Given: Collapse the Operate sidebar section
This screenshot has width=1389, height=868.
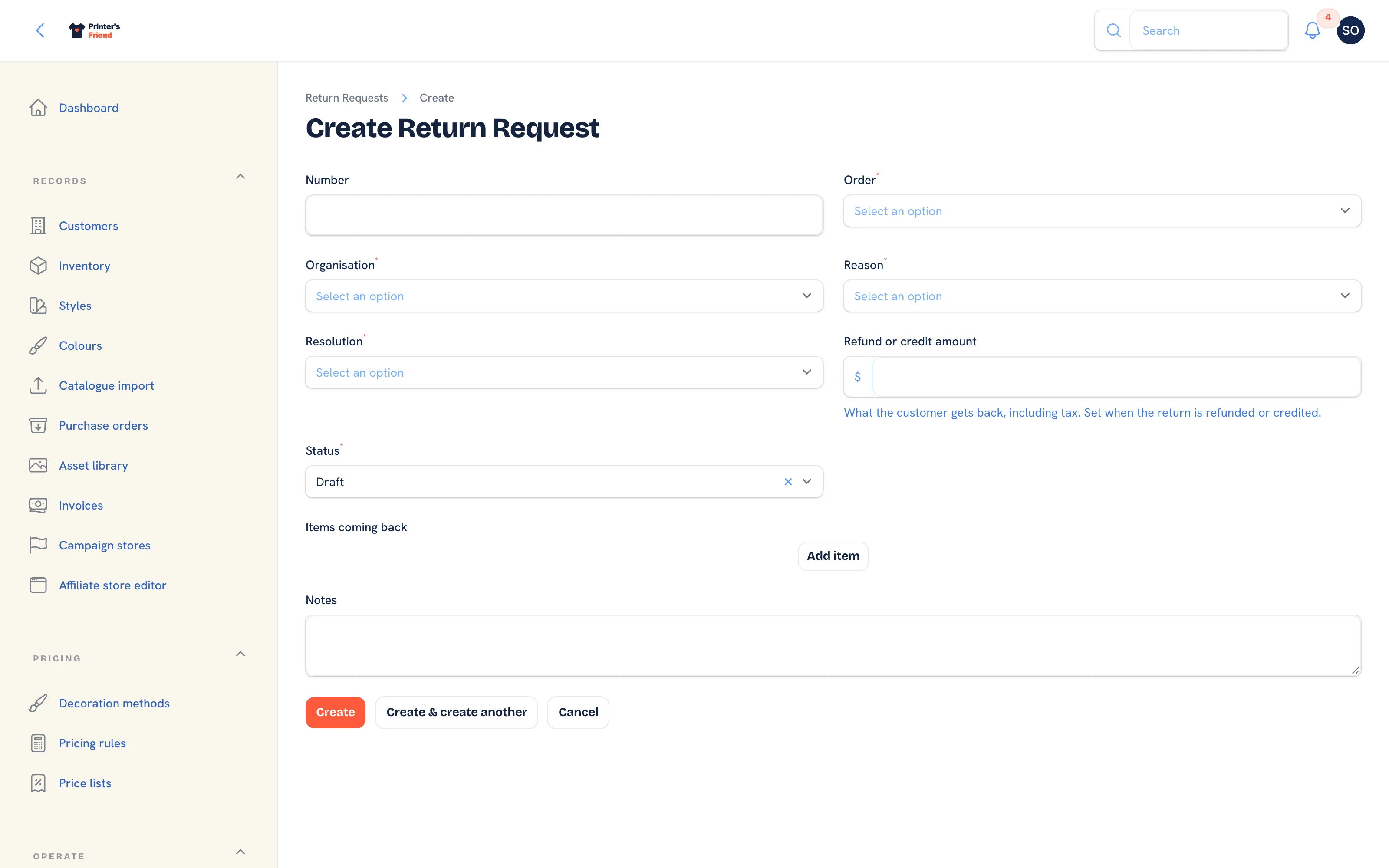Looking at the screenshot, I should [240, 852].
